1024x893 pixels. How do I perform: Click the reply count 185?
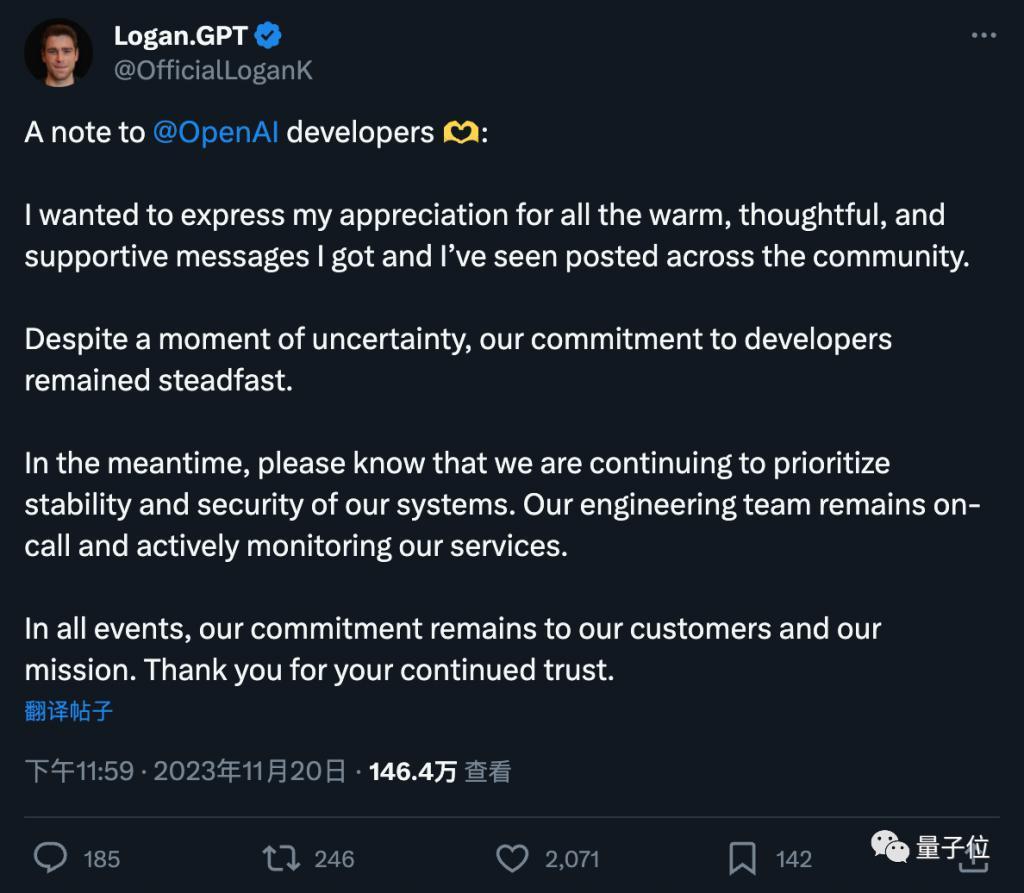tap(103, 859)
